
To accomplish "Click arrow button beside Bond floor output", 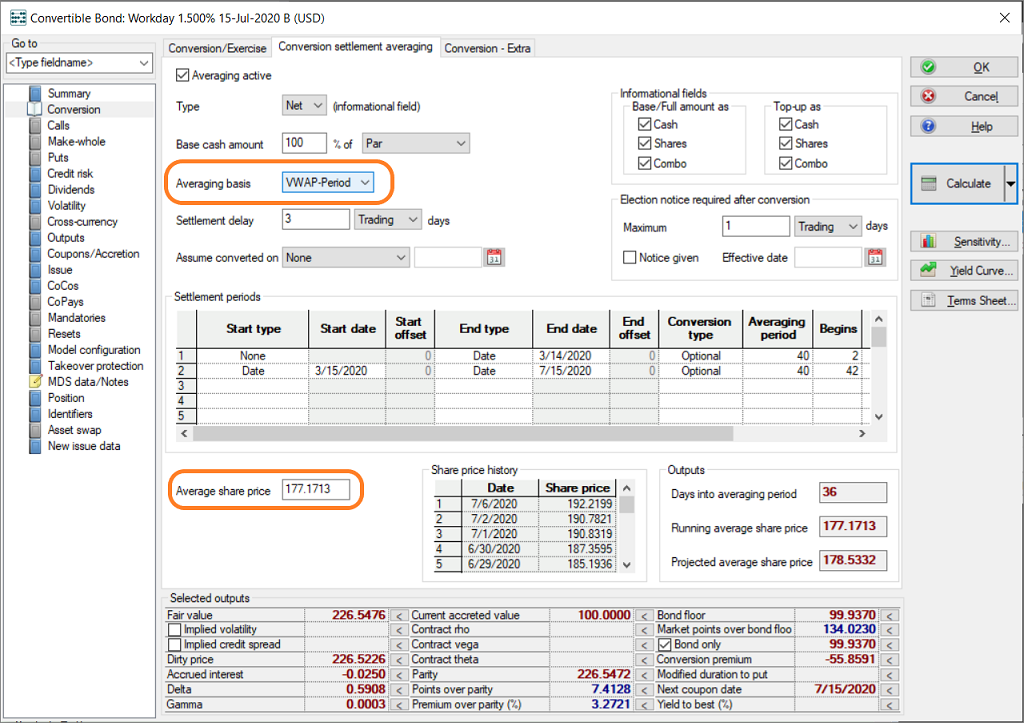I will coord(889,615).
